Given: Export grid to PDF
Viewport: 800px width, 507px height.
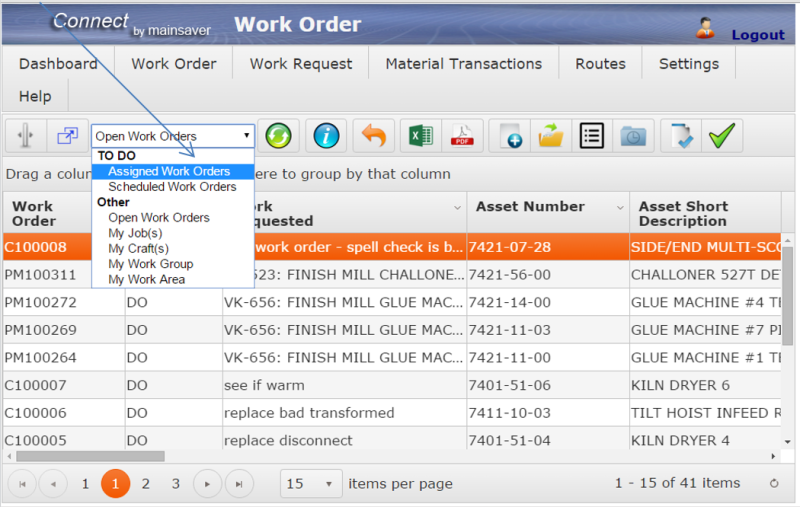Looking at the screenshot, I should [465, 136].
